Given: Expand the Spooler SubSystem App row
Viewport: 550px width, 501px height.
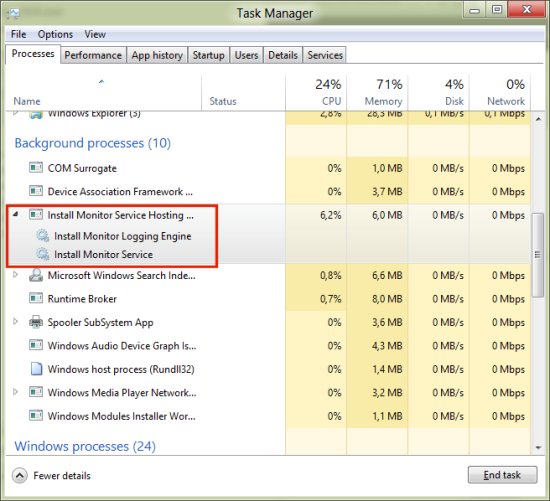Looking at the screenshot, I should [15, 321].
